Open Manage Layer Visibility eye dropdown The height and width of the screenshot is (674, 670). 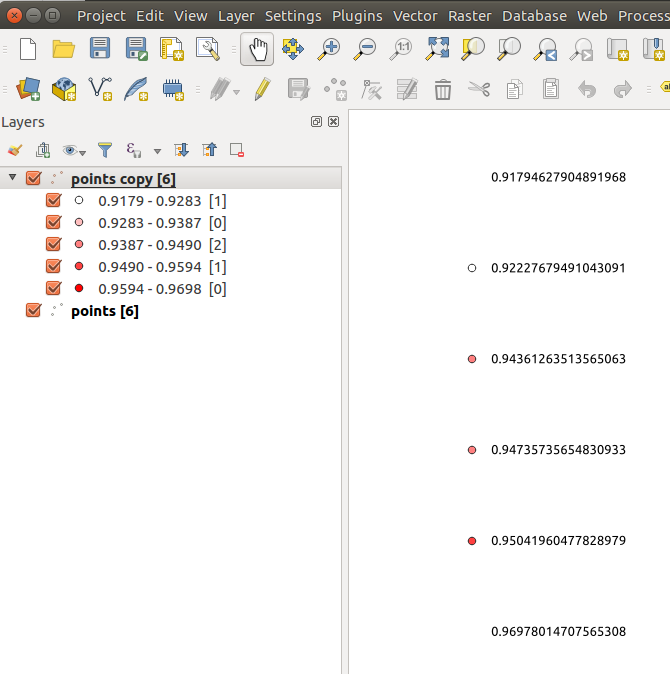coord(74,150)
